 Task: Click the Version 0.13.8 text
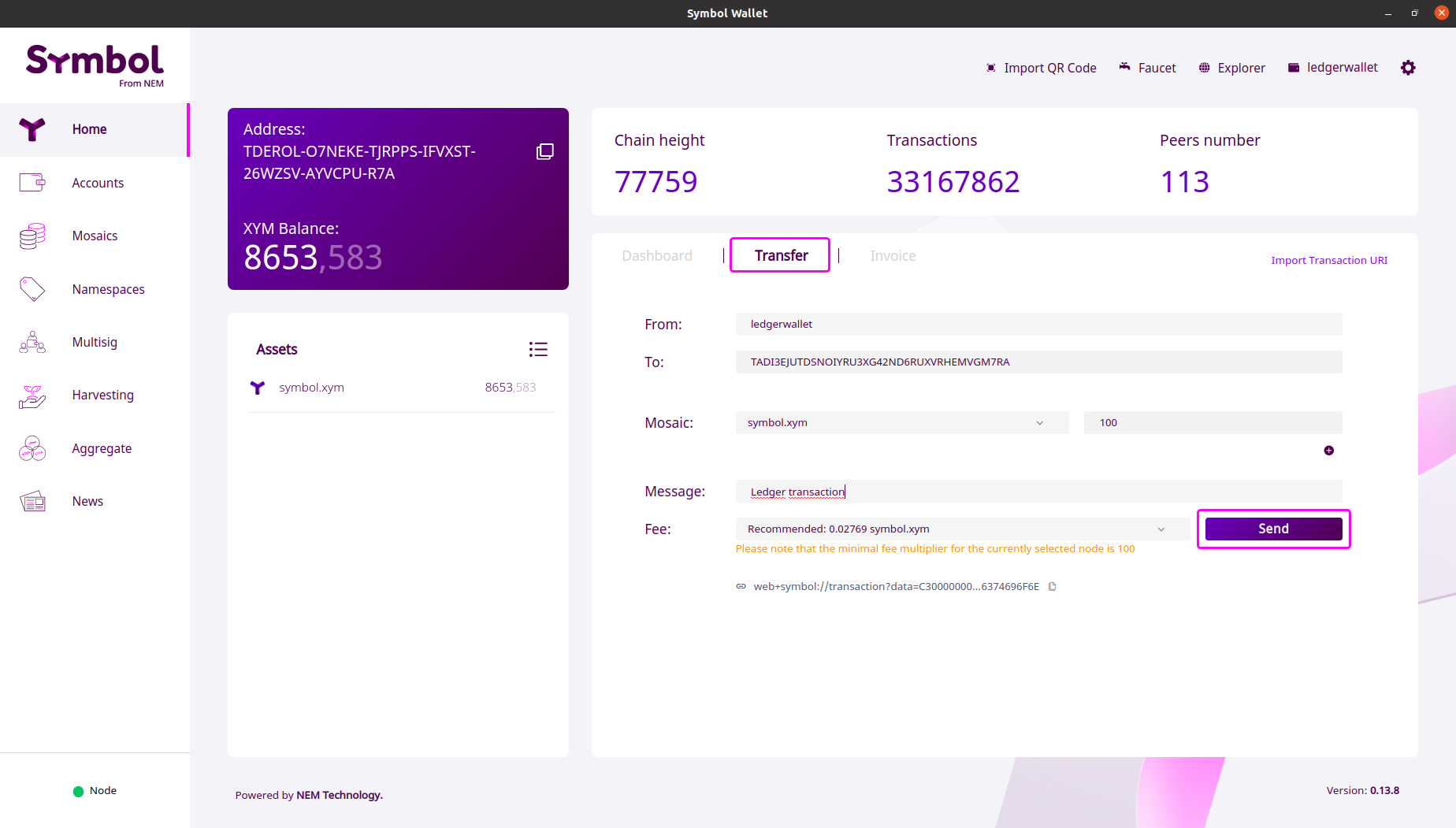point(1363,790)
